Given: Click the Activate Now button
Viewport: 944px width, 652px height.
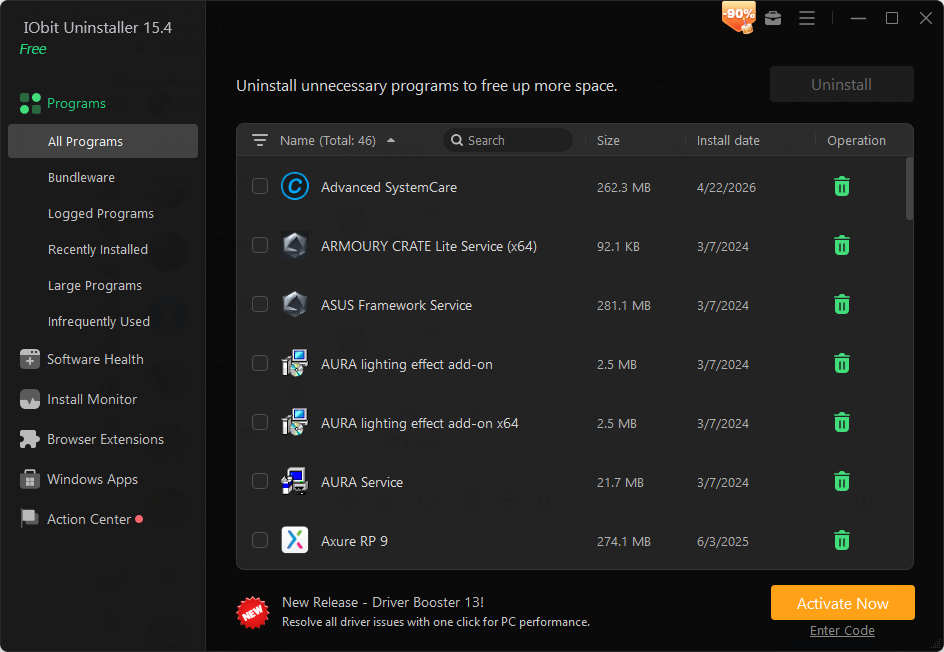Looking at the screenshot, I should coord(842,603).
